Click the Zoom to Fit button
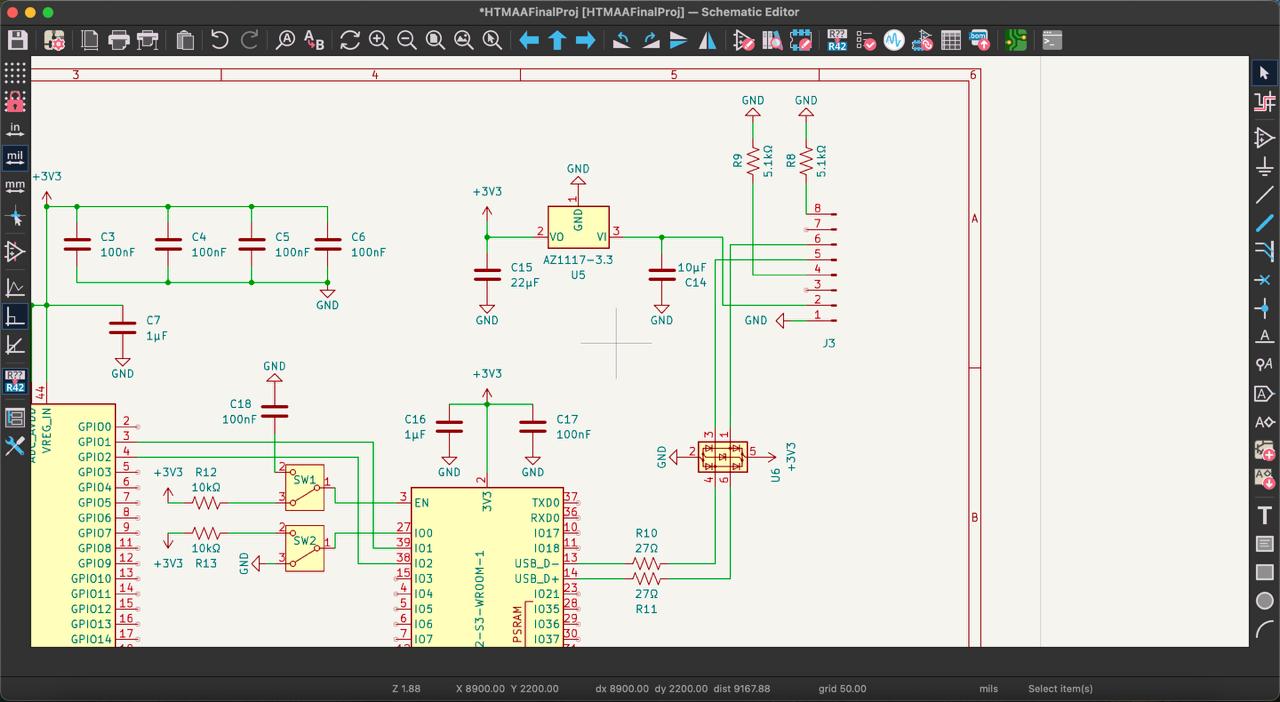1280x702 pixels. click(x=435, y=40)
